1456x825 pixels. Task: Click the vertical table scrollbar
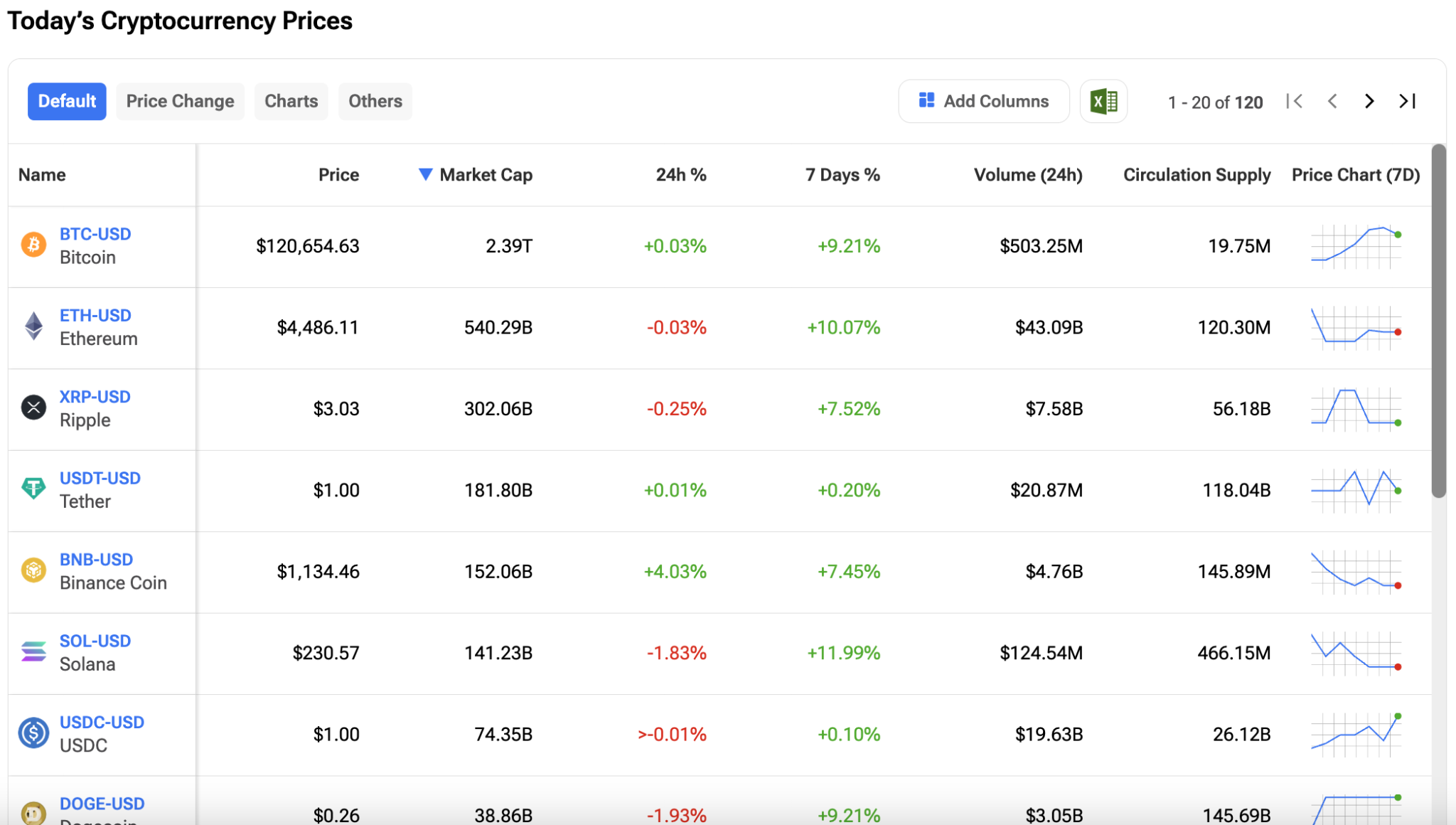click(x=1438, y=320)
